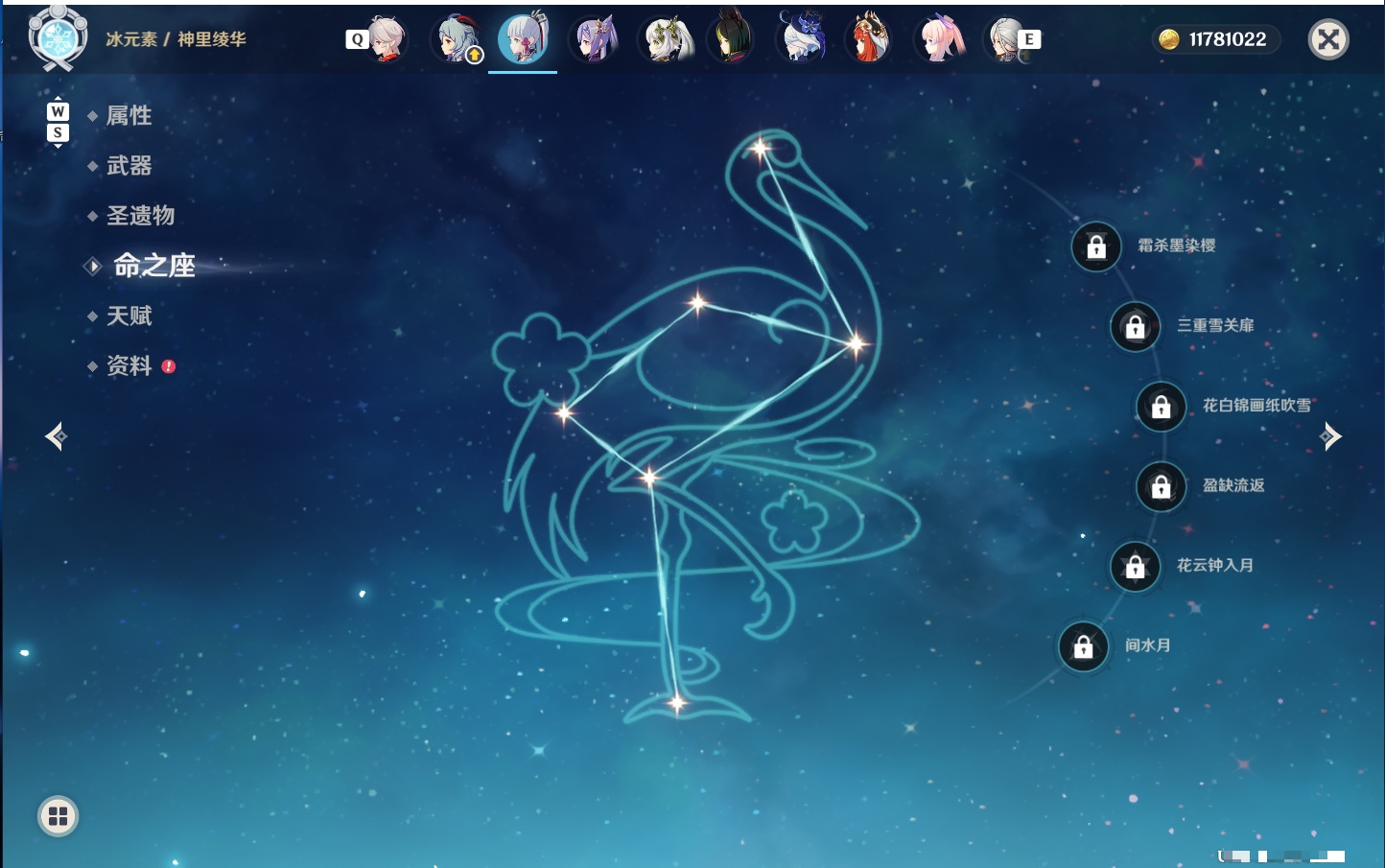This screenshot has width=1385, height=868.
Task: Switch to previous character with left arrow
Action: point(57,436)
